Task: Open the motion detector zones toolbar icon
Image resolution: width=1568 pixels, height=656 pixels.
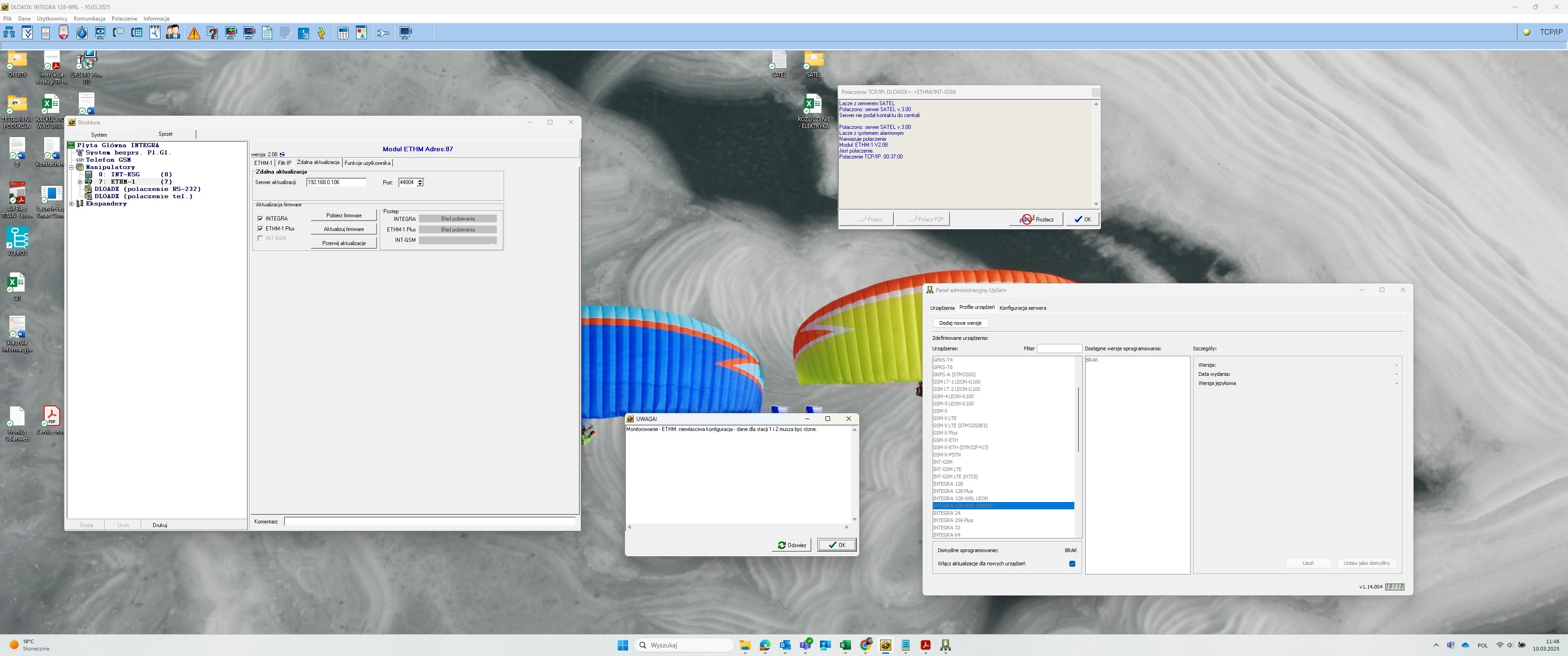Action: 46,33
